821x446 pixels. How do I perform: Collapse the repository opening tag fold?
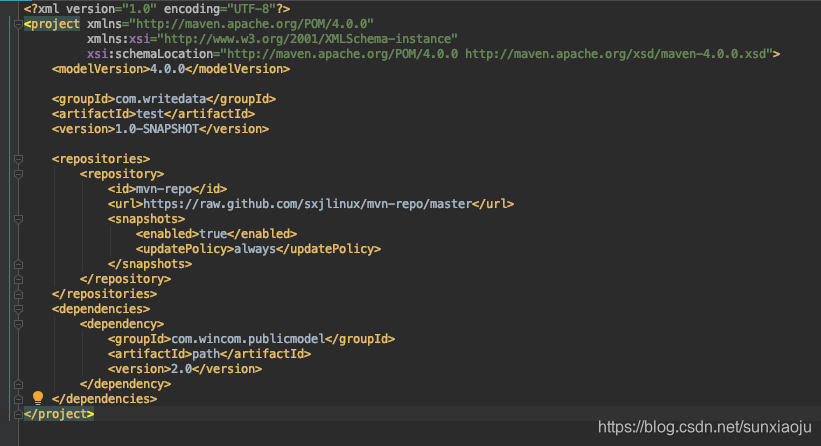pyautogui.click(x=18, y=174)
